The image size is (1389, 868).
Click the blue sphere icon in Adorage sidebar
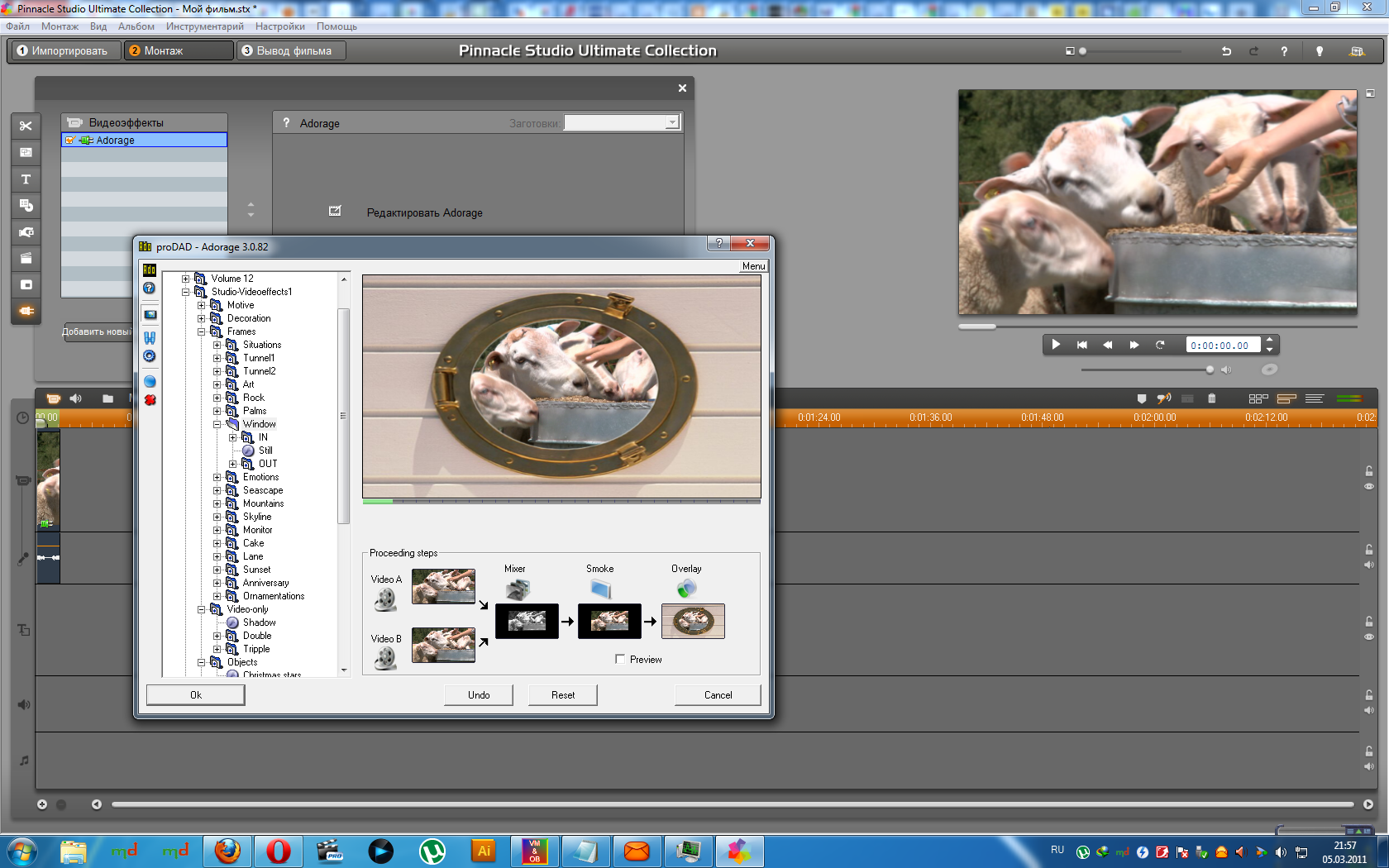pyautogui.click(x=150, y=381)
